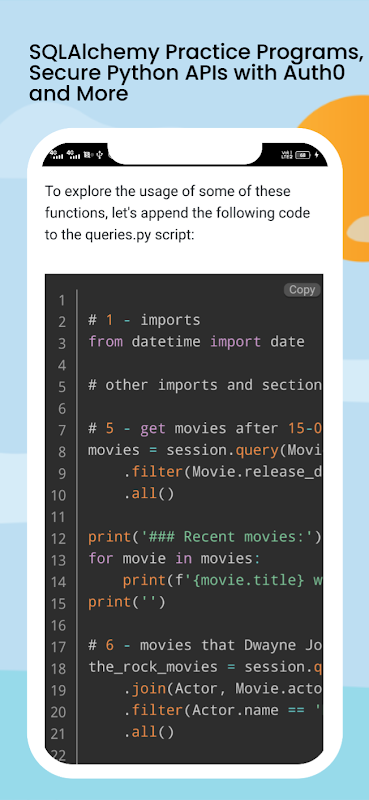The height and width of the screenshot is (800, 369).
Task: Click the '# 1 - imports' comment line
Action: click(x=144, y=320)
